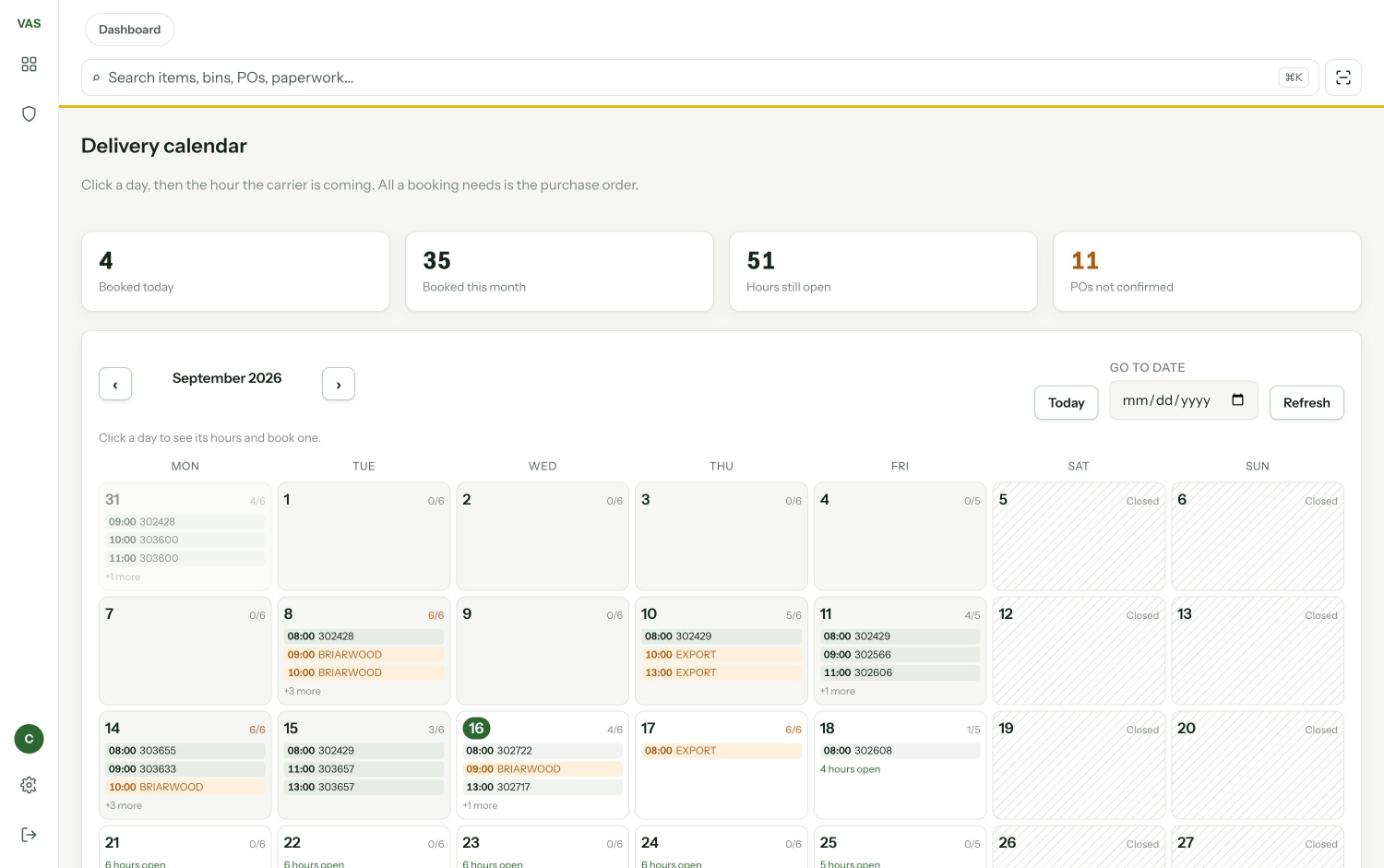Viewport: 1384px width, 868px height.
Task: Focus the search items input
Action: coord(700,77)
